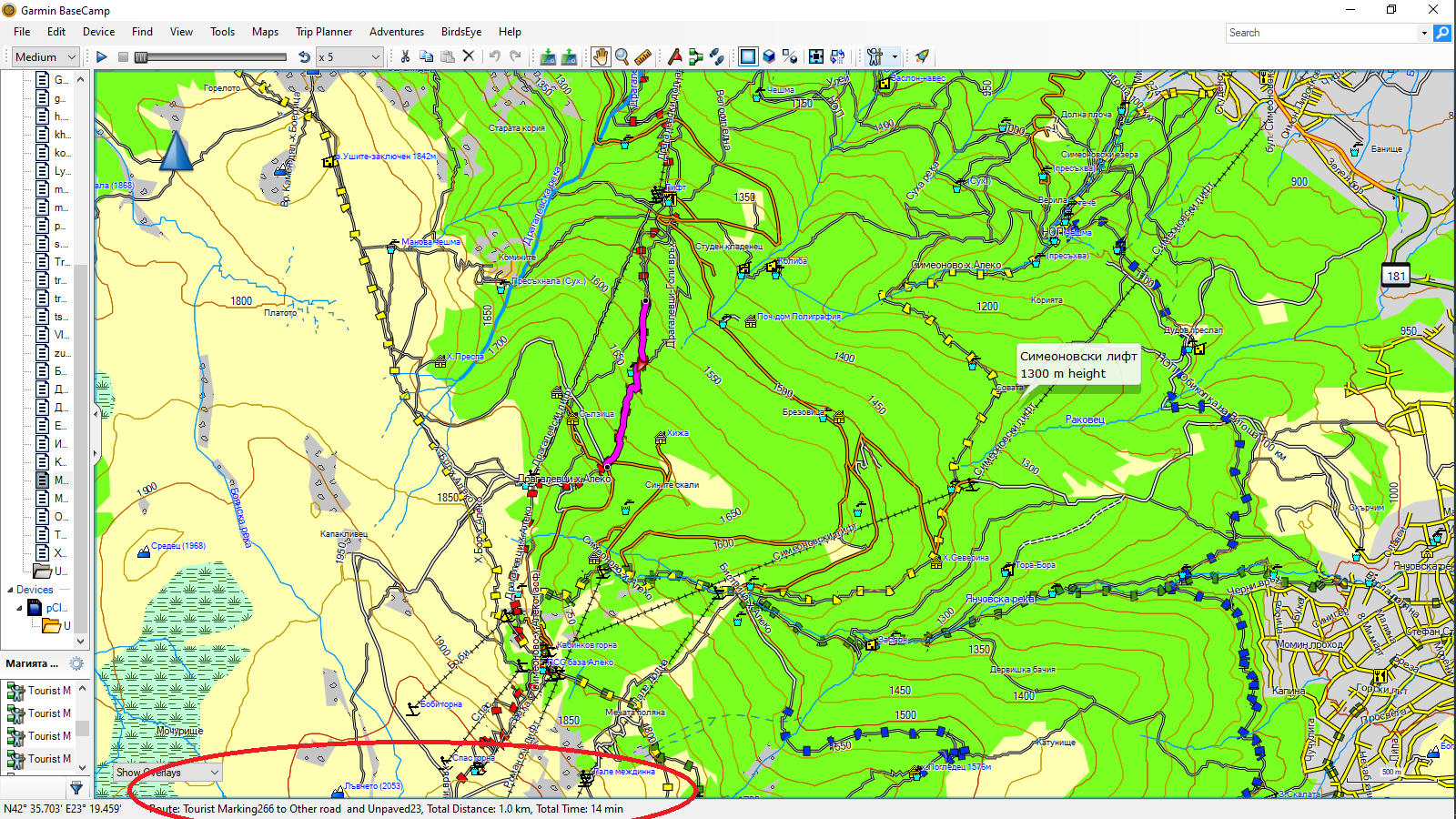Click the fit-to-screen map icon
Screen dimensions: 1456x819
816,56
